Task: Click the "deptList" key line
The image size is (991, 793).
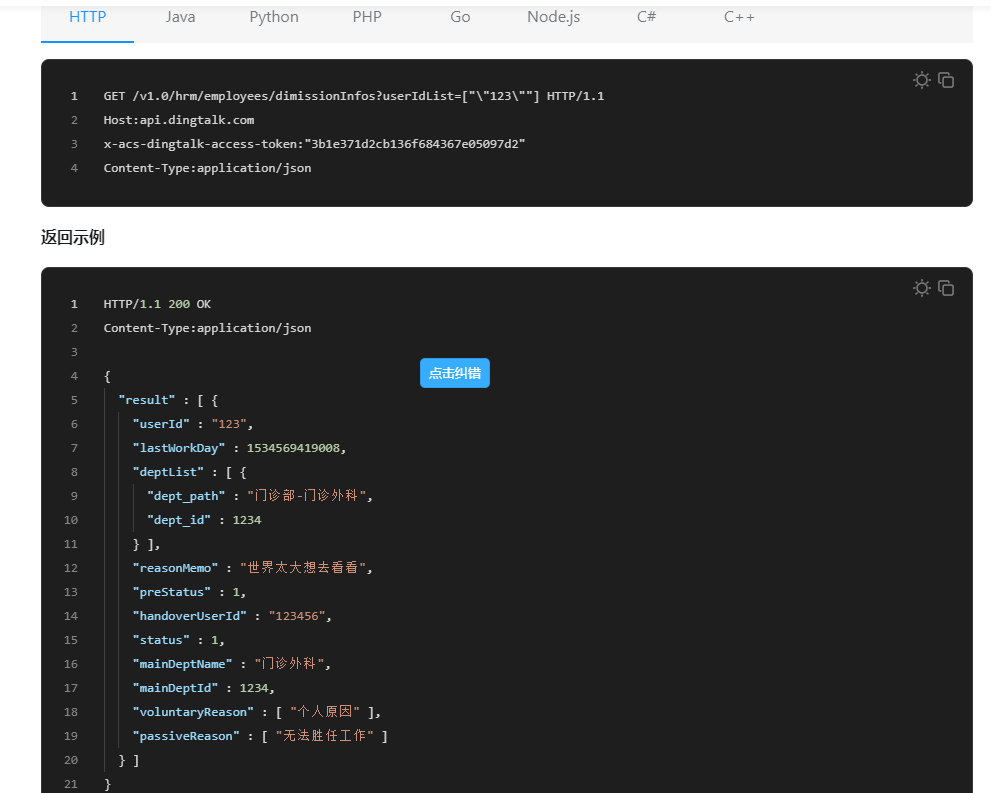Action: coord(190,472)
